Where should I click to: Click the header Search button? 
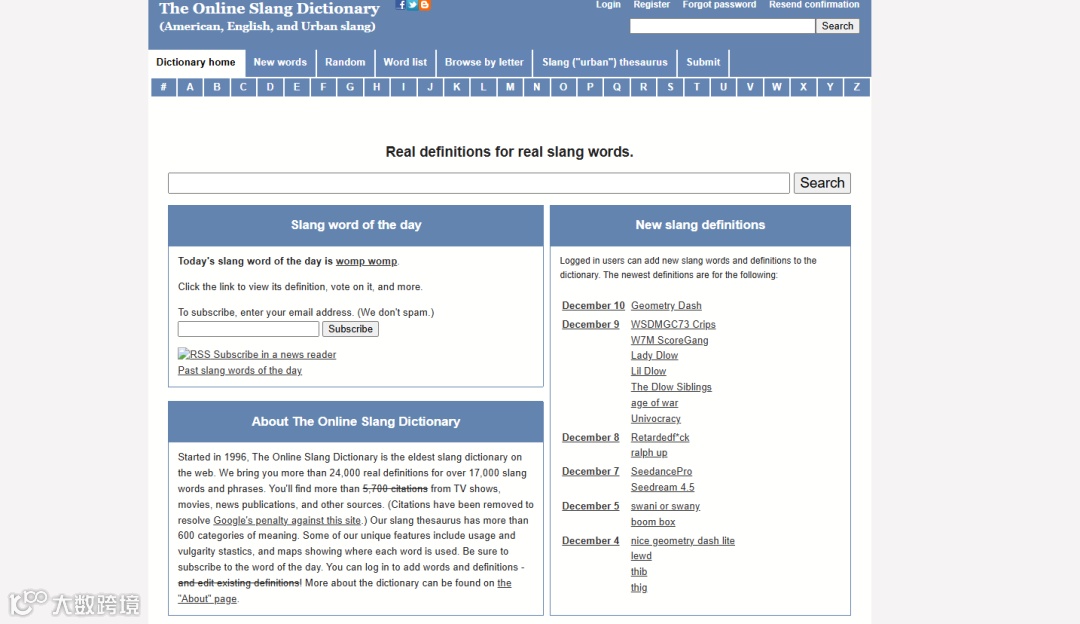(838, 26)
